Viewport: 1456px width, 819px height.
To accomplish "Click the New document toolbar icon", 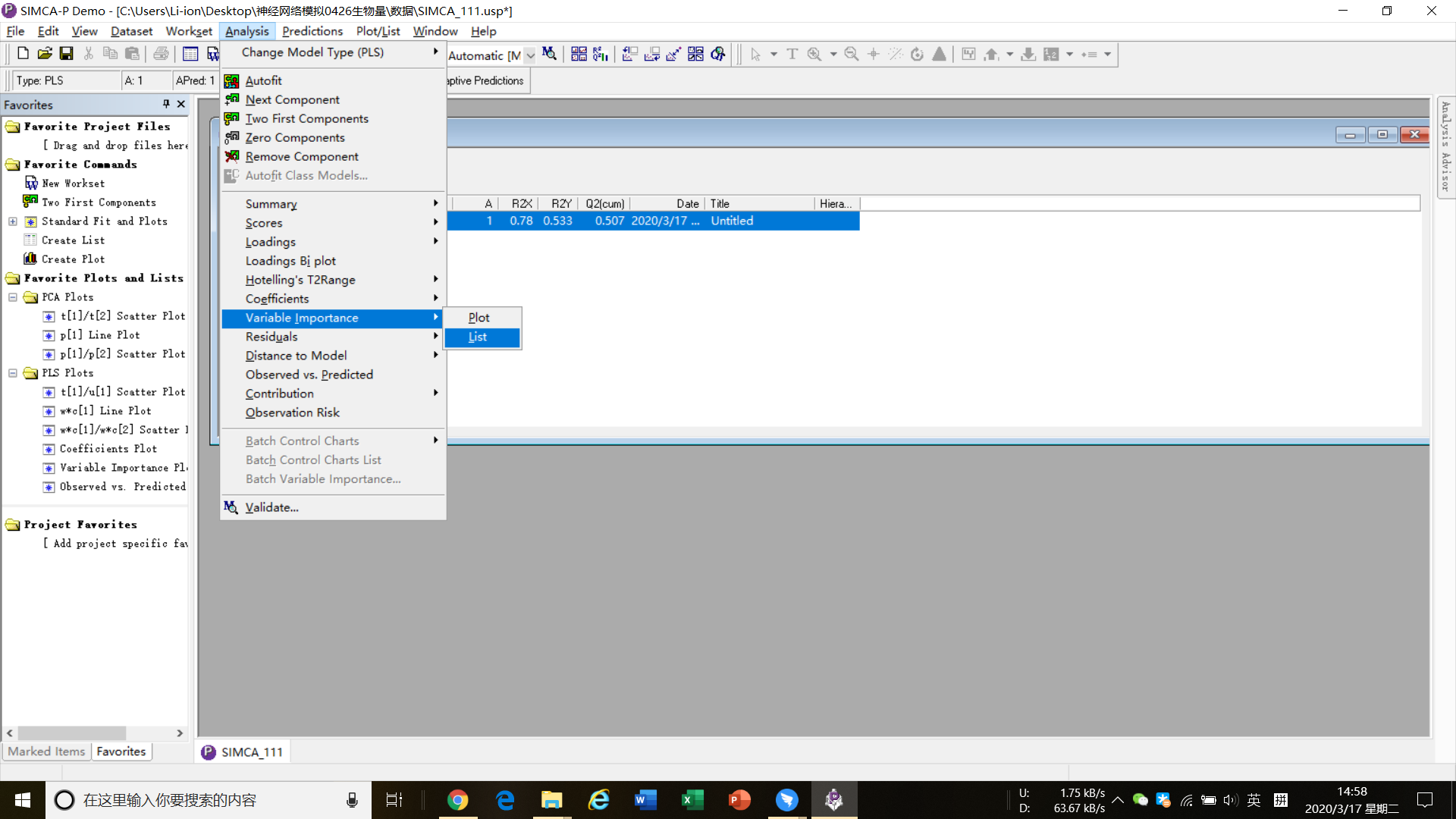I will [23, 54].
